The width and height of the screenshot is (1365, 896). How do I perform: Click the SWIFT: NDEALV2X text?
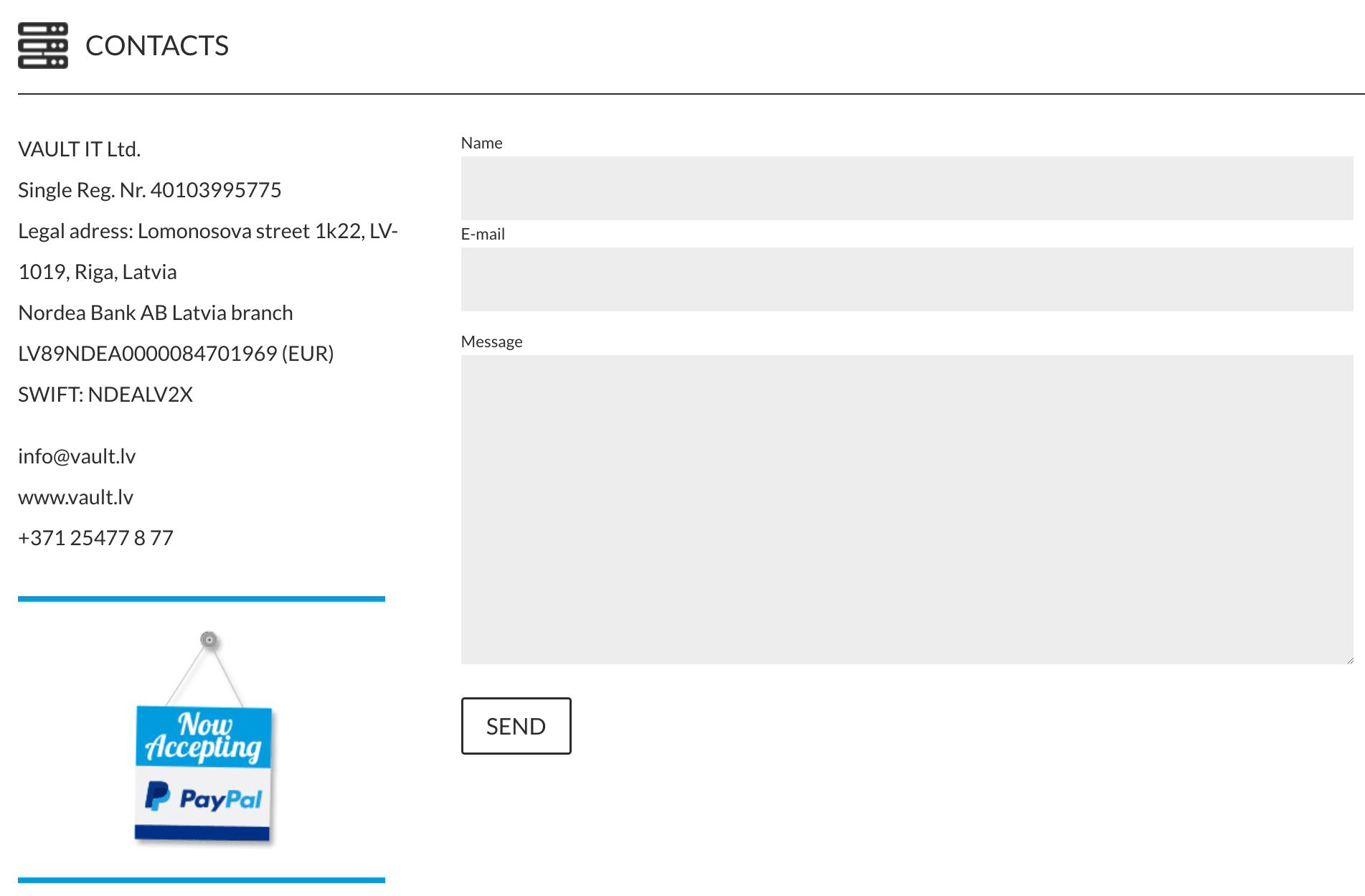click(x=105, y=395)
